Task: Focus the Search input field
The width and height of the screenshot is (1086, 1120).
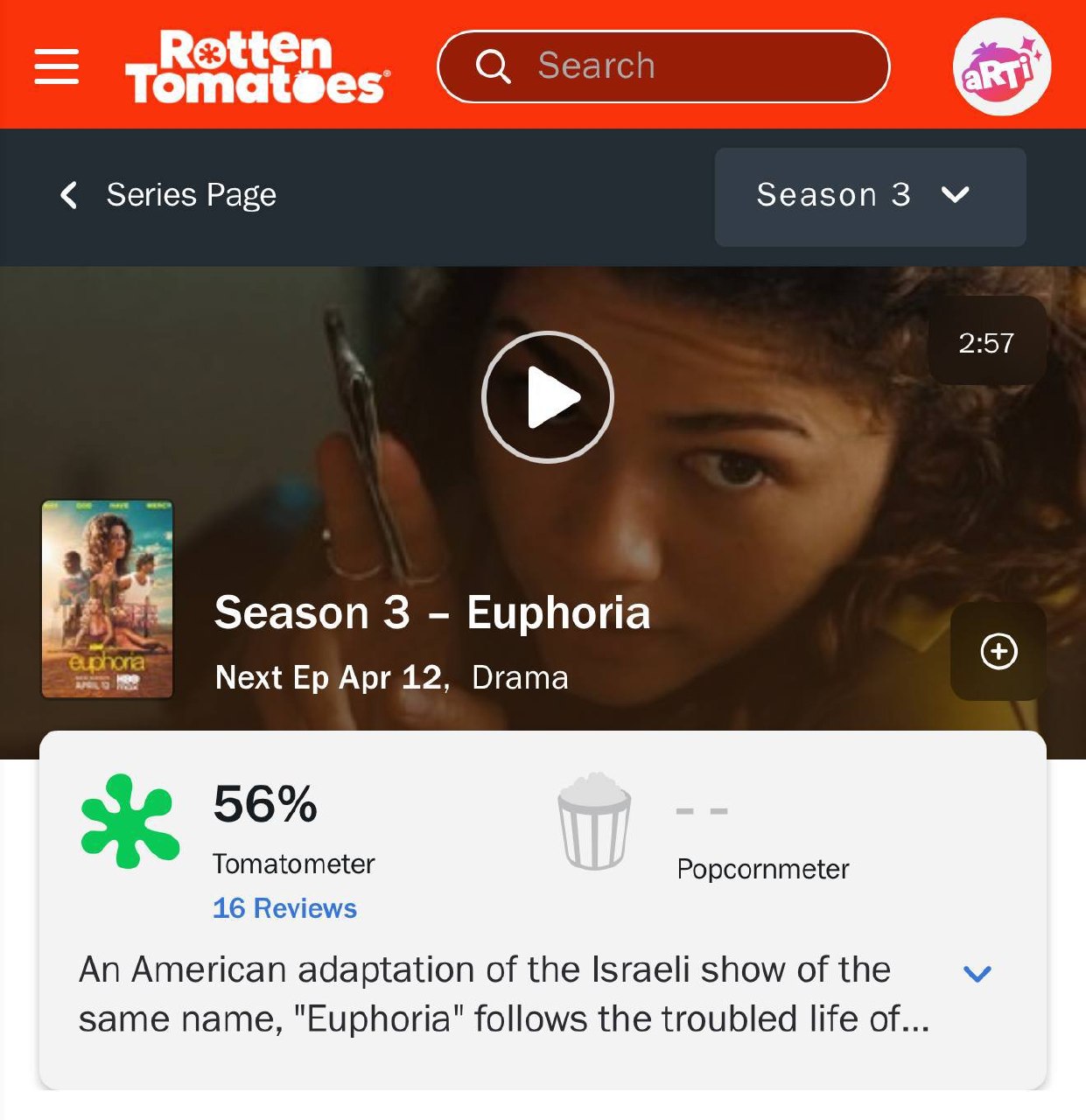Action: click(663, 66)
